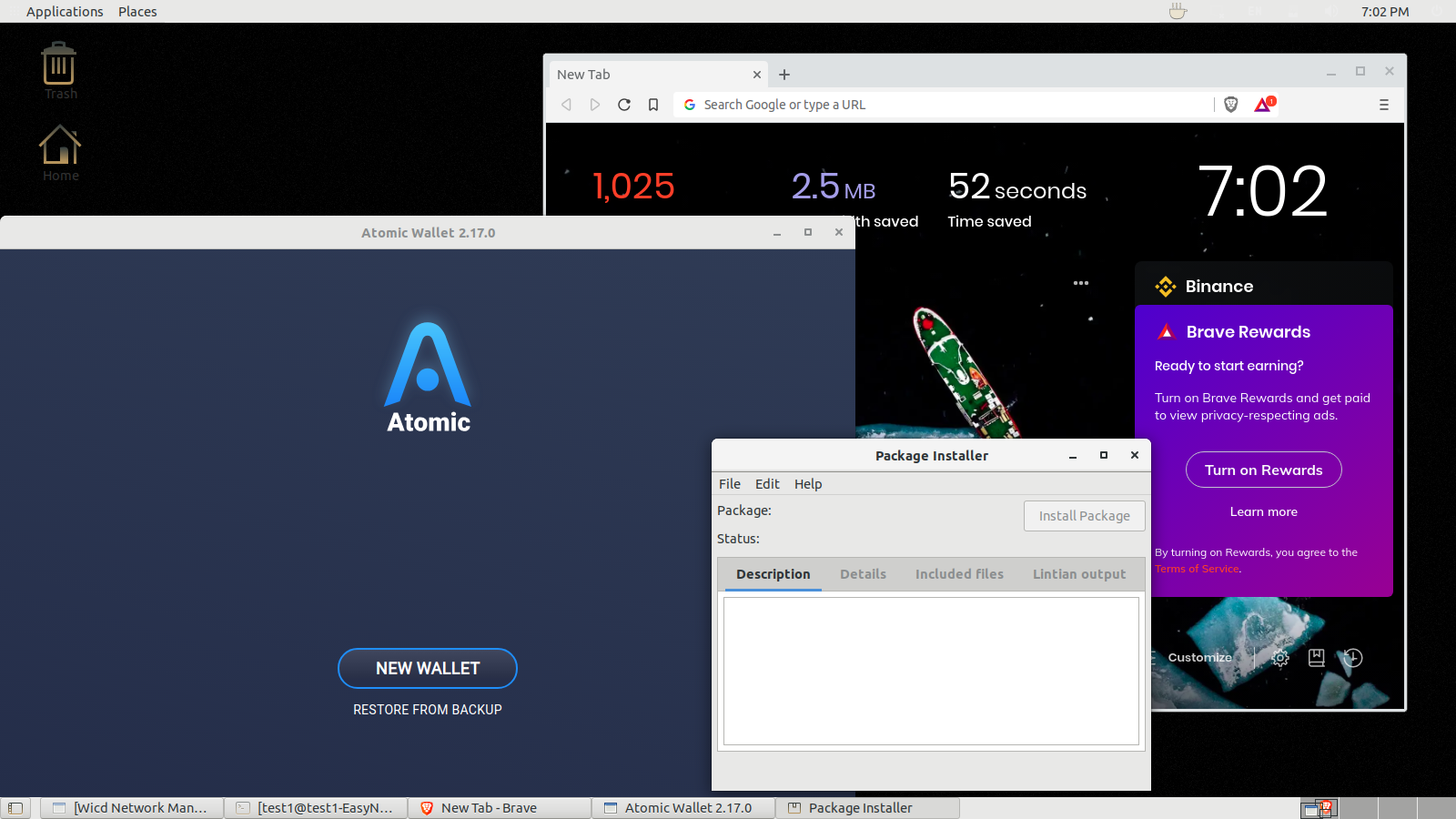
Task: Click the Install Package button
Action: (1085, 516)
